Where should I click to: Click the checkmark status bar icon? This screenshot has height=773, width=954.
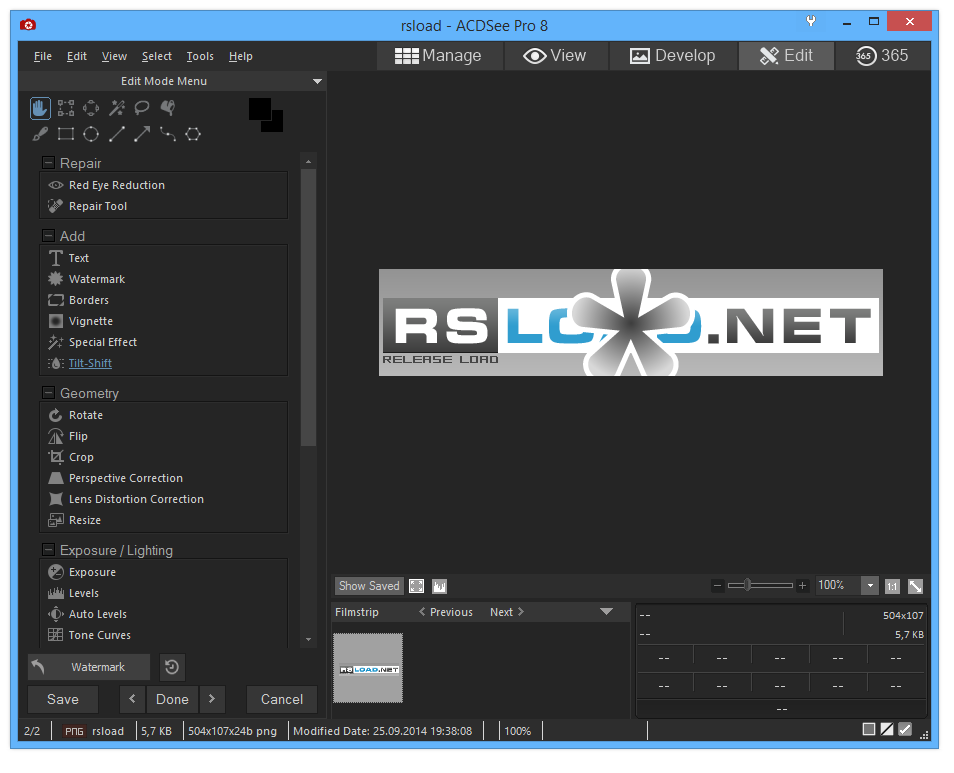905,729
